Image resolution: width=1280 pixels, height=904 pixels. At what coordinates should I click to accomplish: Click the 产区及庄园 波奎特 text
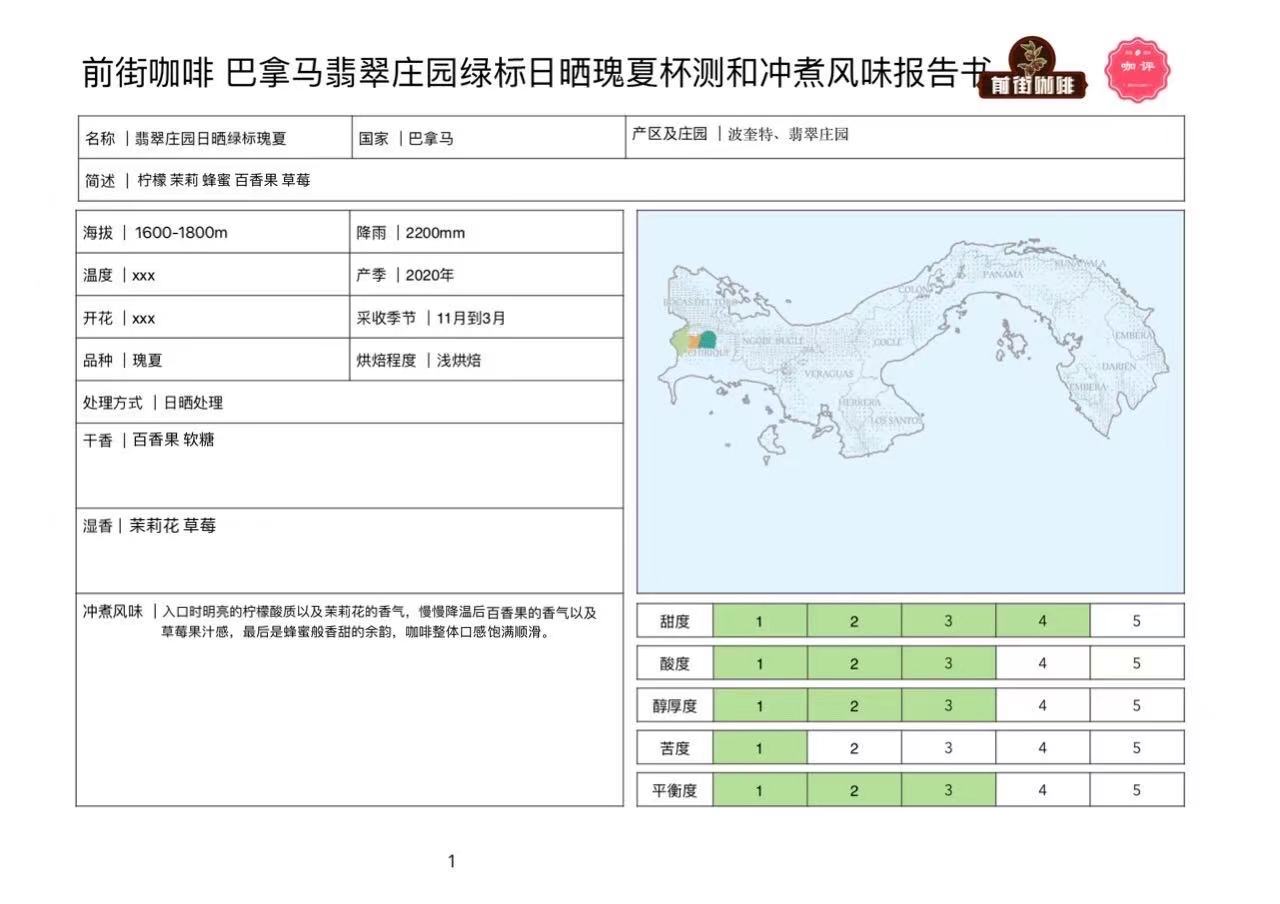click(x=740, y=134)
